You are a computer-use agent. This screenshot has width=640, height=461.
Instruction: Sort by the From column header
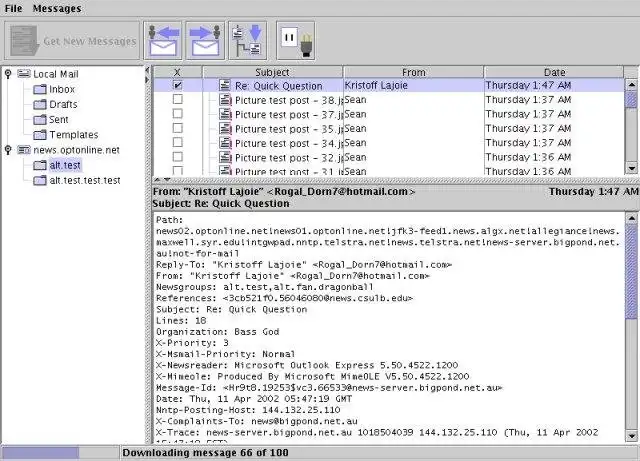413,72
